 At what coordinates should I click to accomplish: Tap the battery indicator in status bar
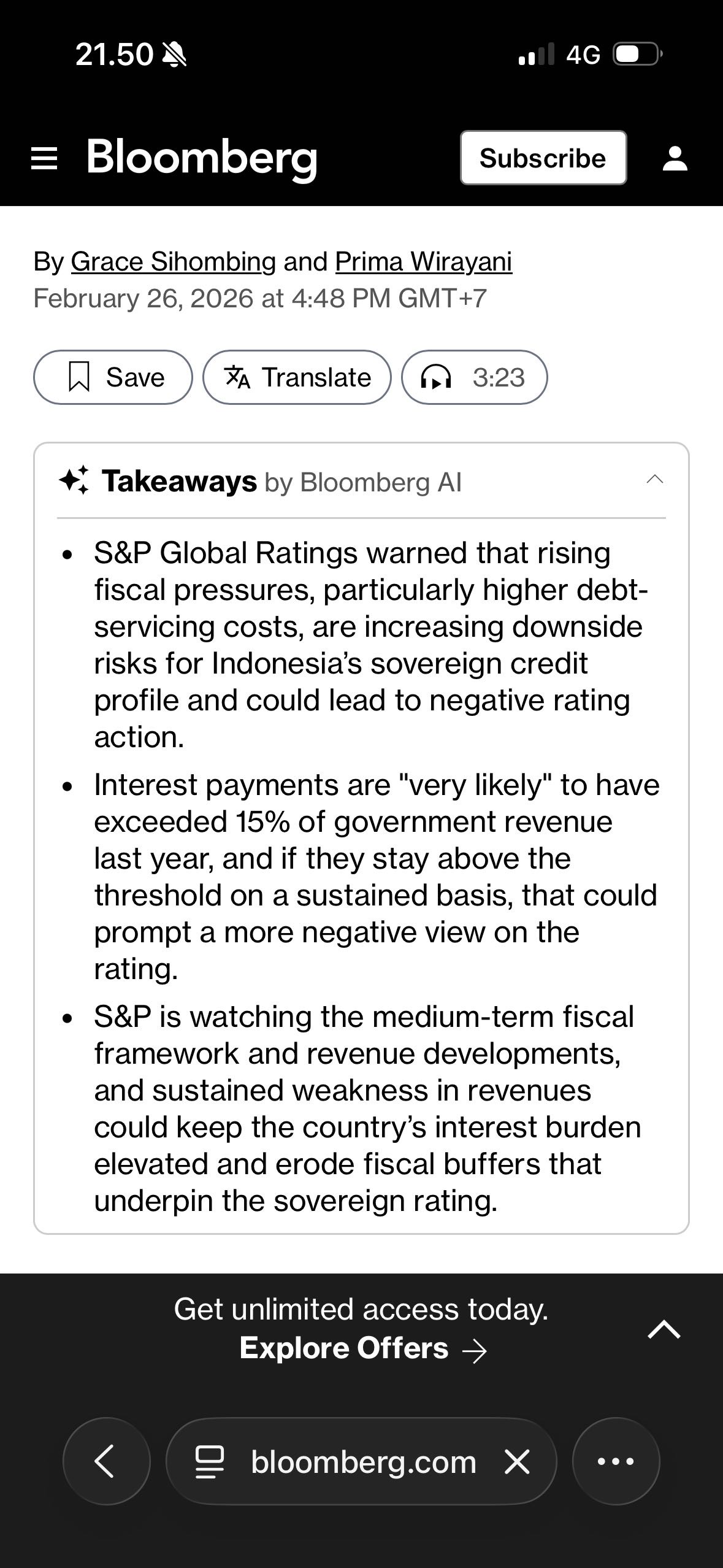tap(637, 55)
